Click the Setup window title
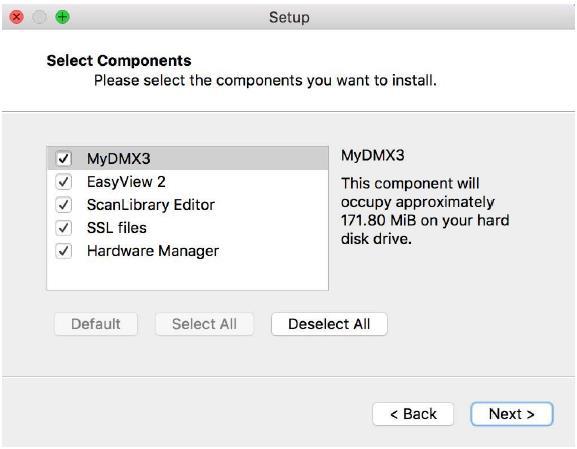This screenshot has width=577, height=449. tap(289, 17)
